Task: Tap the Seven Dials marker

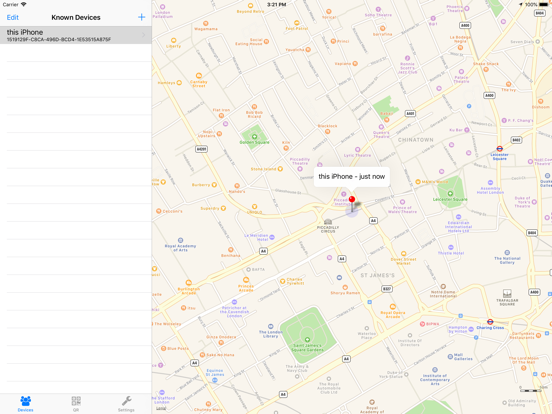Action: pyautogui.click(x=538, y=42)
